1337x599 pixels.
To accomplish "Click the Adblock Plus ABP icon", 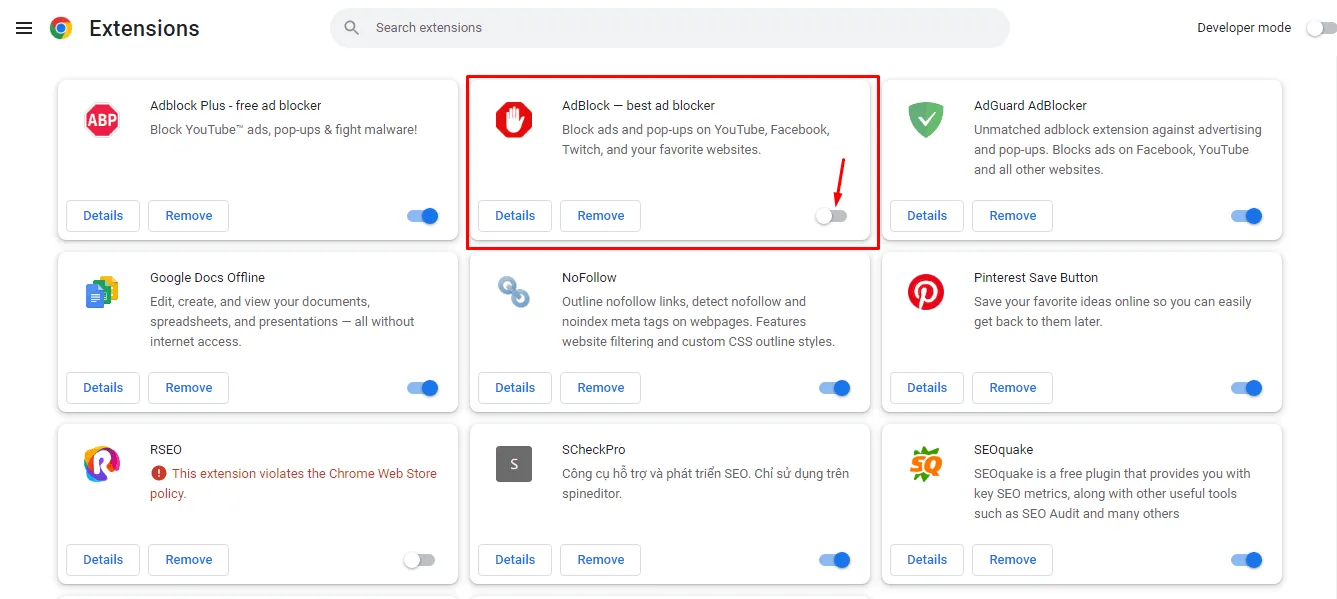I will coord(102,121).
